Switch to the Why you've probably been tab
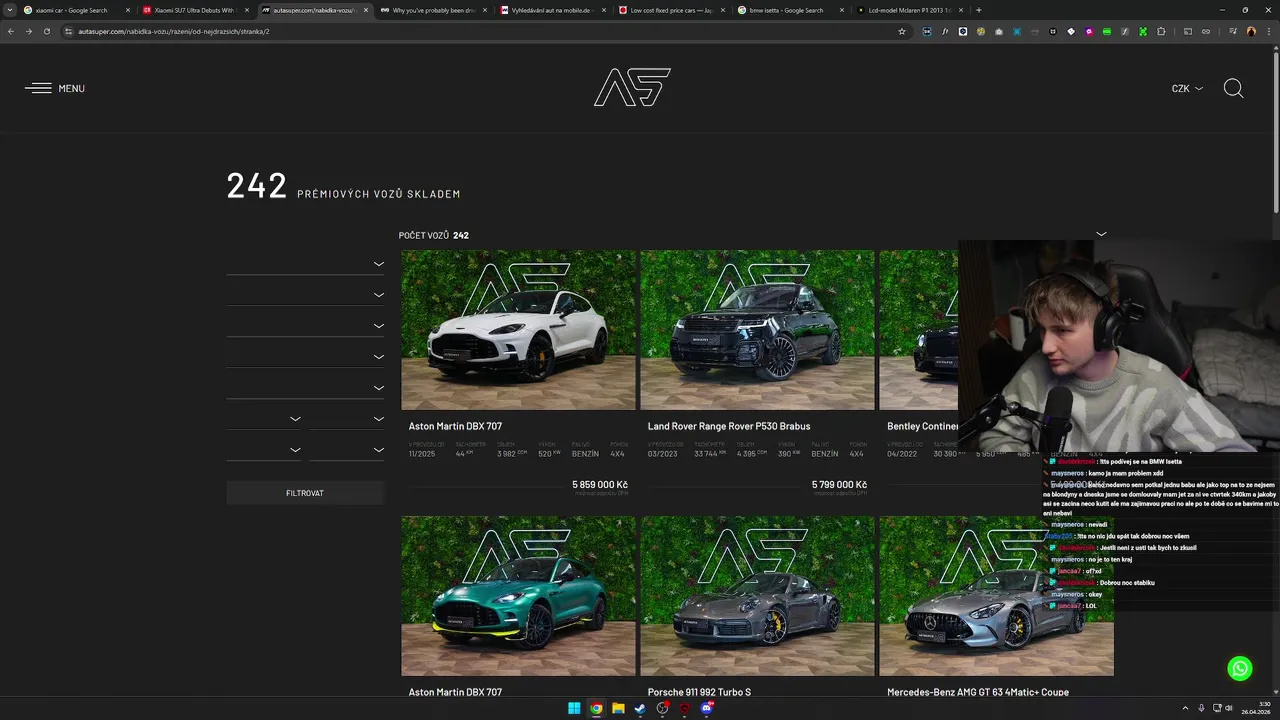Viewport: 1280px width, 720px height. point(433,10)
